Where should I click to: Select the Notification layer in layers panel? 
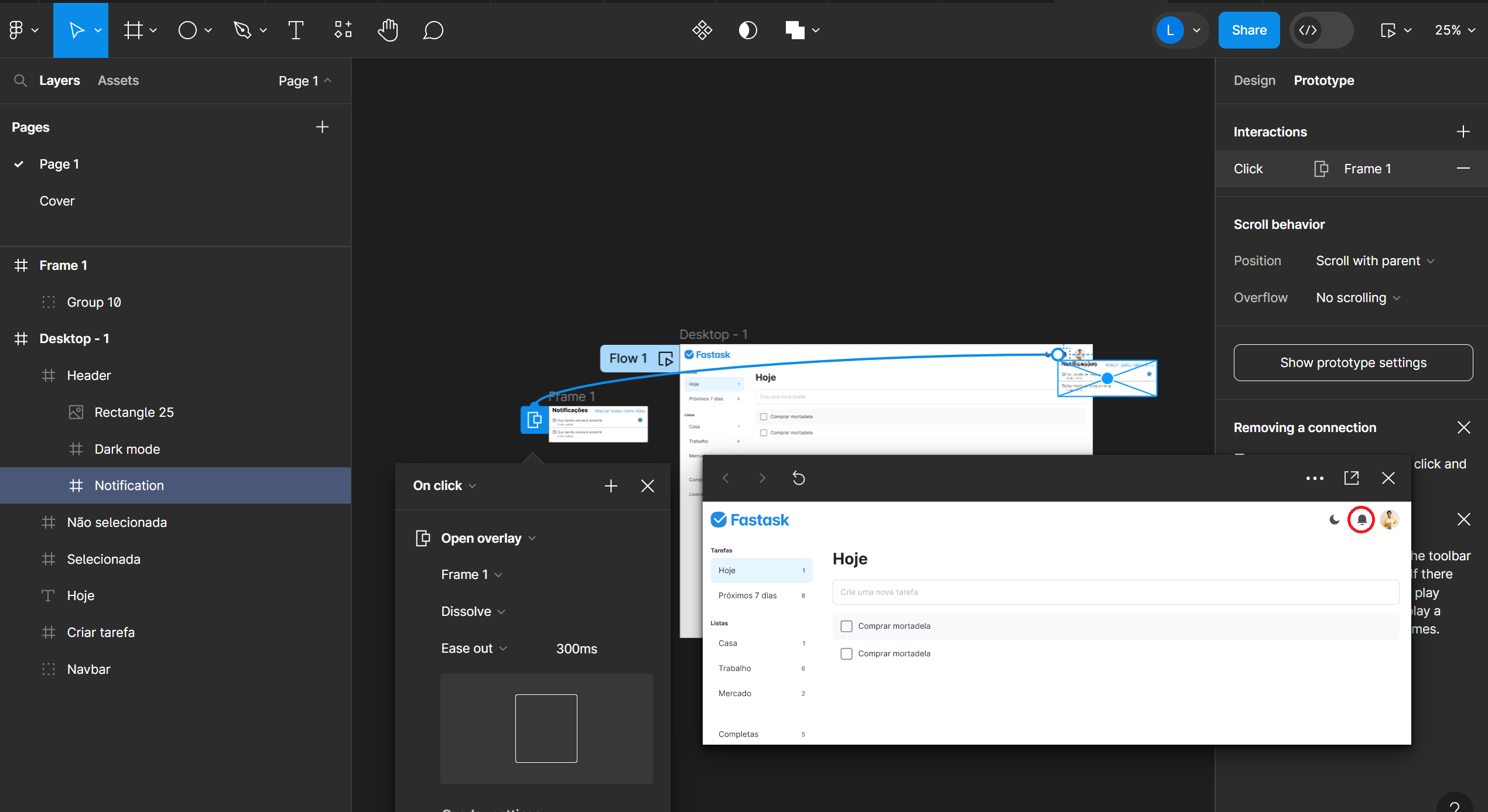[129, 485]
